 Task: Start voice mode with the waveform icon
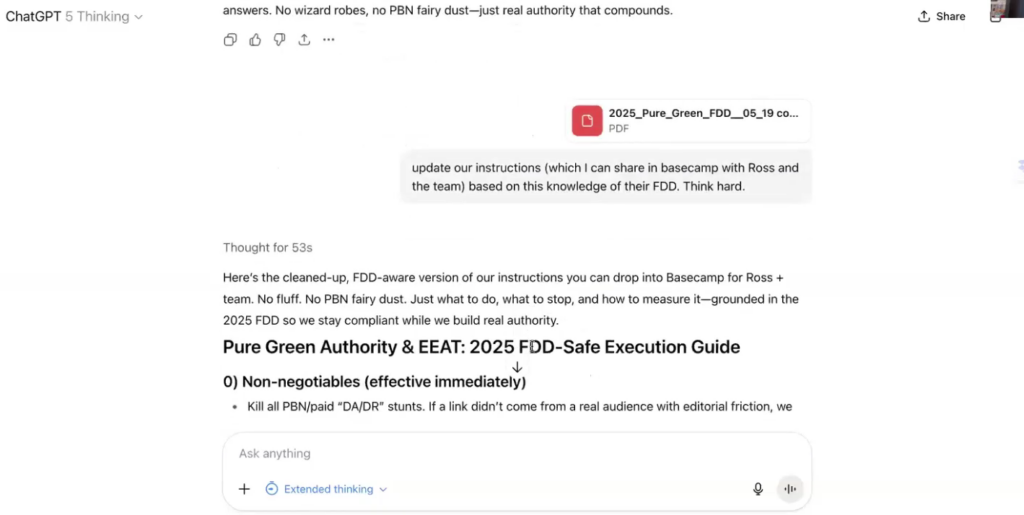coord(790,489)
